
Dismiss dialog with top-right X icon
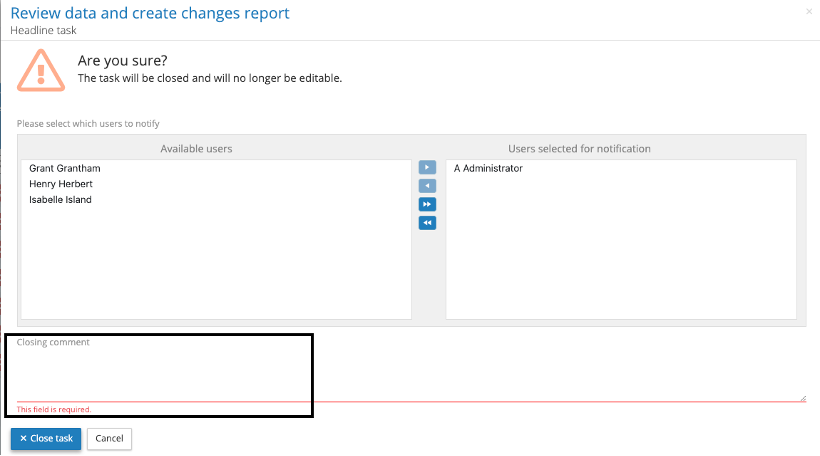[x=809, y=11]
